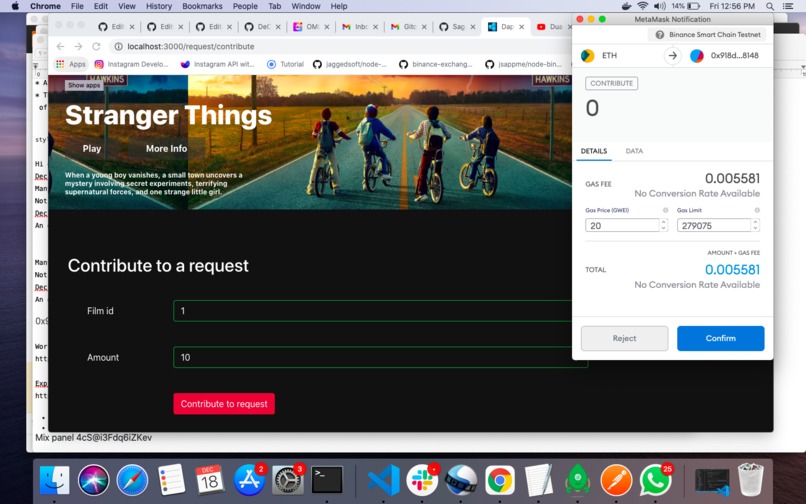Click the volume icon in menu bar
This screenshot has width=806, height=504.
660,6
